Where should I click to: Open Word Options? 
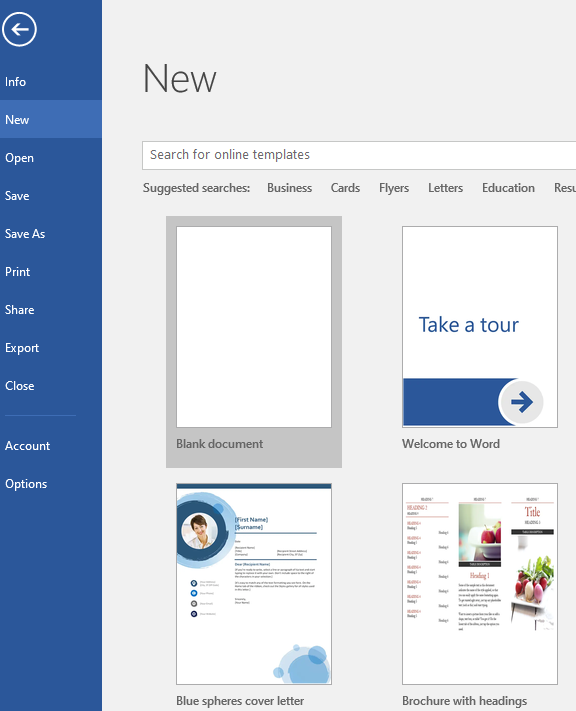coord(51,484)
